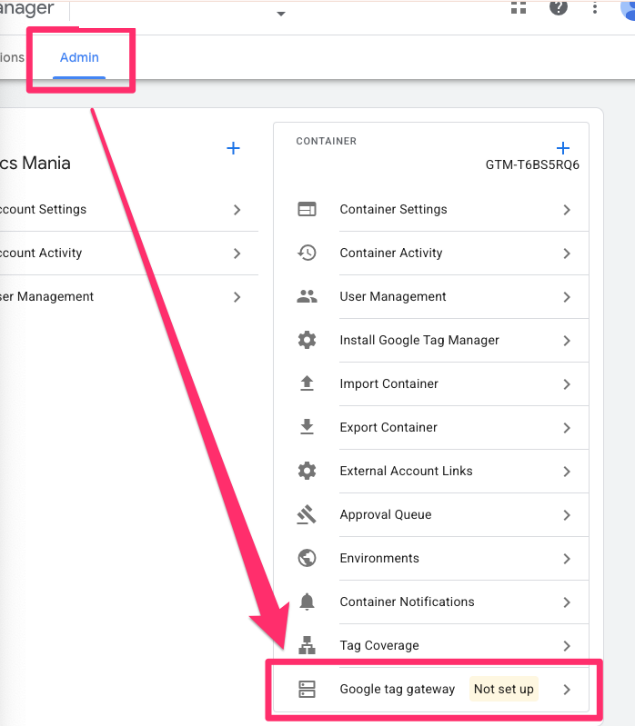Expand the Environments chevron
The height and width of the screenshot is (726, 635).
click(x=566, y=559)
